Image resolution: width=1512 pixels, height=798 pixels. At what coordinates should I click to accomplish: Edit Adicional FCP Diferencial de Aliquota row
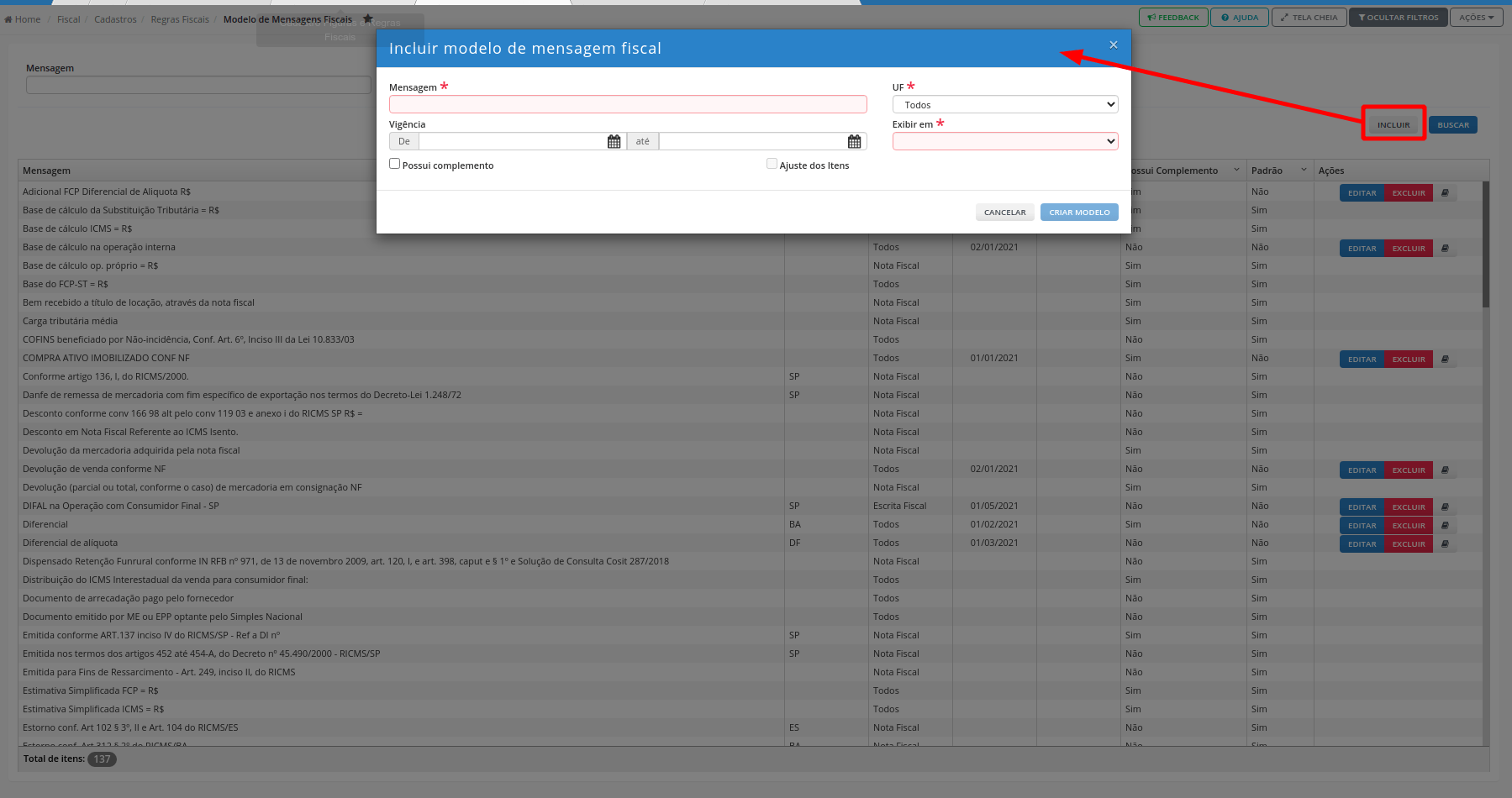[x=1362, y=193]
